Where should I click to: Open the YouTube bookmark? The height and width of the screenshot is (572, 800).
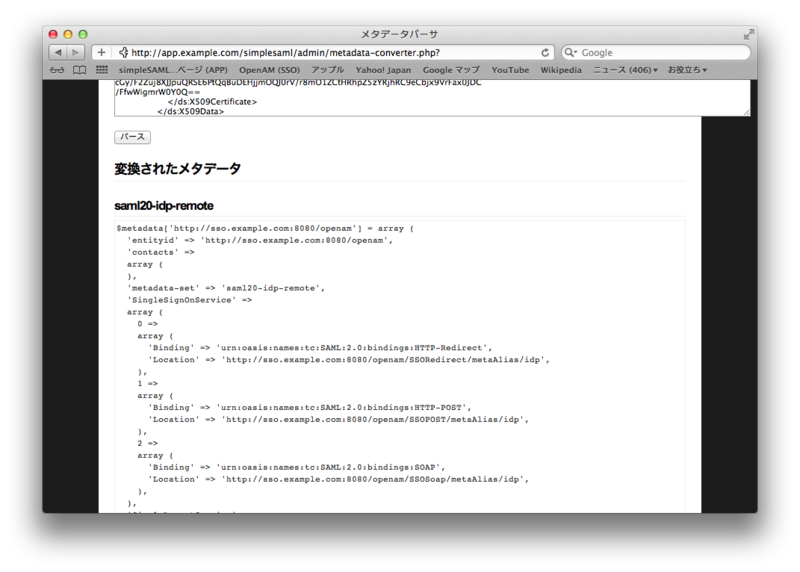[510, 70]
